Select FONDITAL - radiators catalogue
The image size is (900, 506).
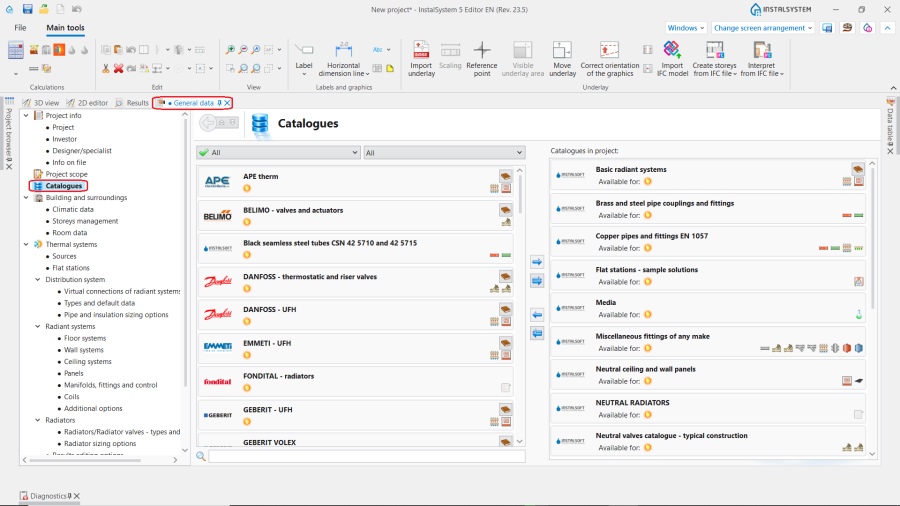355,382
